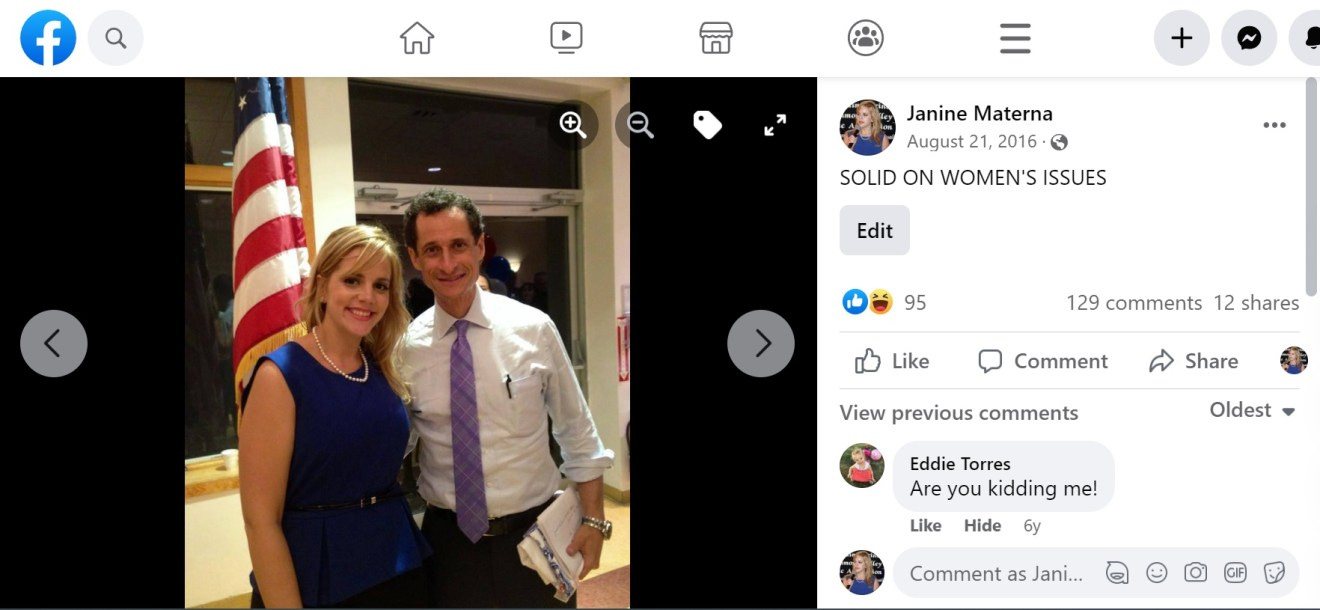Open the search magnifier icon
Viewport: 1320px width, 610px height.
[116, 38]
